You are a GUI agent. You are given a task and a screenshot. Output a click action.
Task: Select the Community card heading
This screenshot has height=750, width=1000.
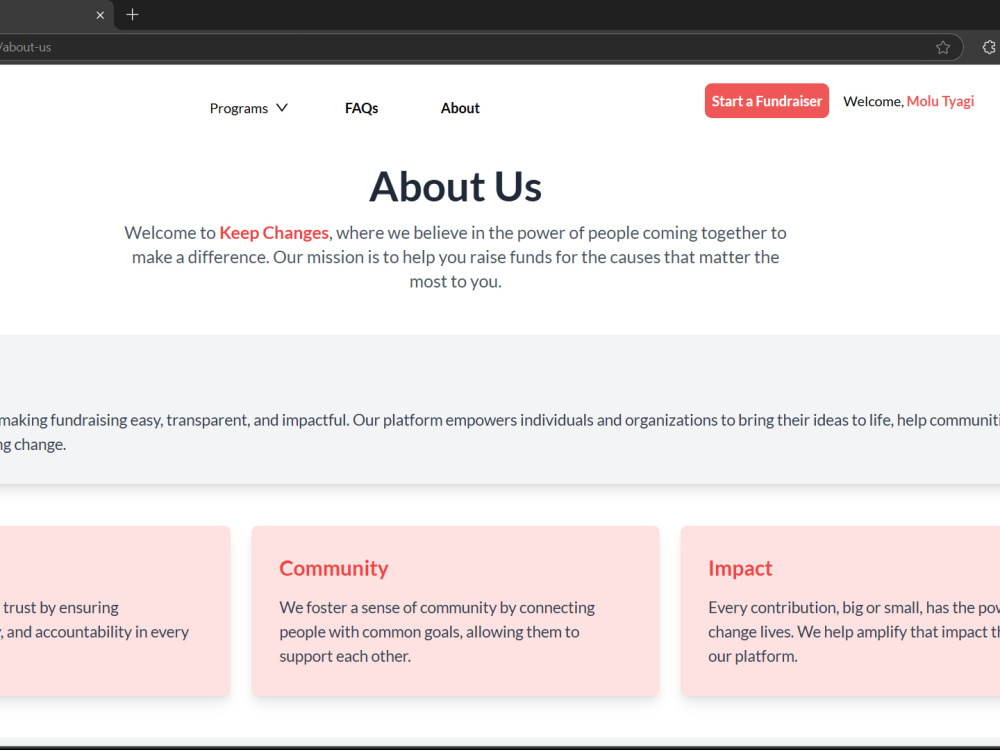click(x=334, y=568)
